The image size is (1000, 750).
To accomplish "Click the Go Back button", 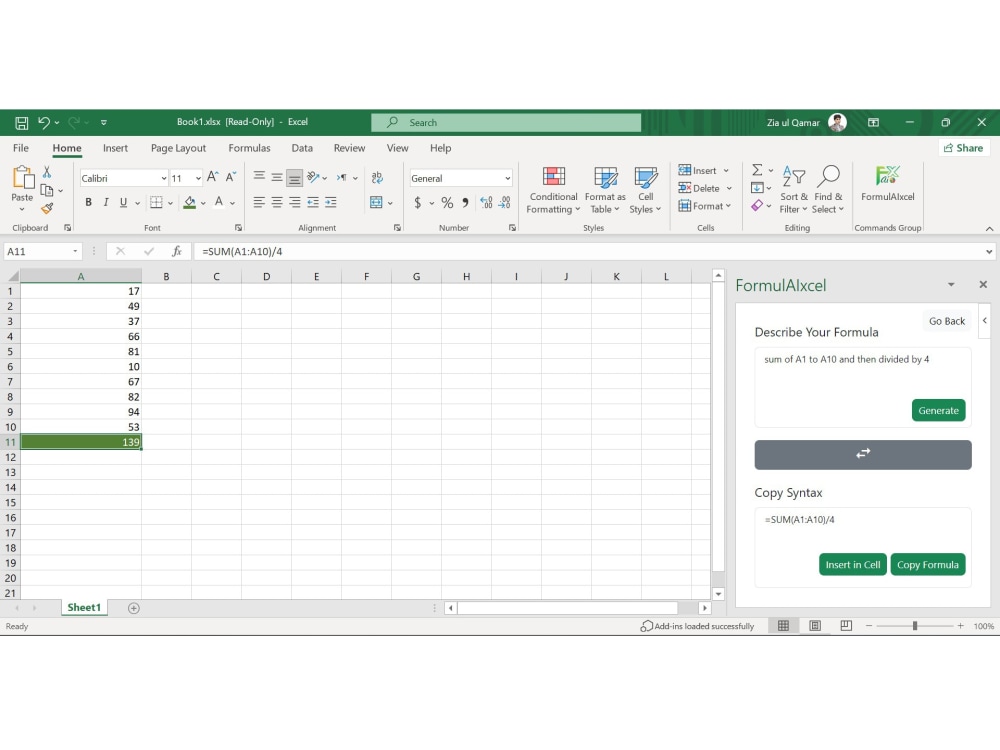I will pyautogui.click(x=946, y=321).
